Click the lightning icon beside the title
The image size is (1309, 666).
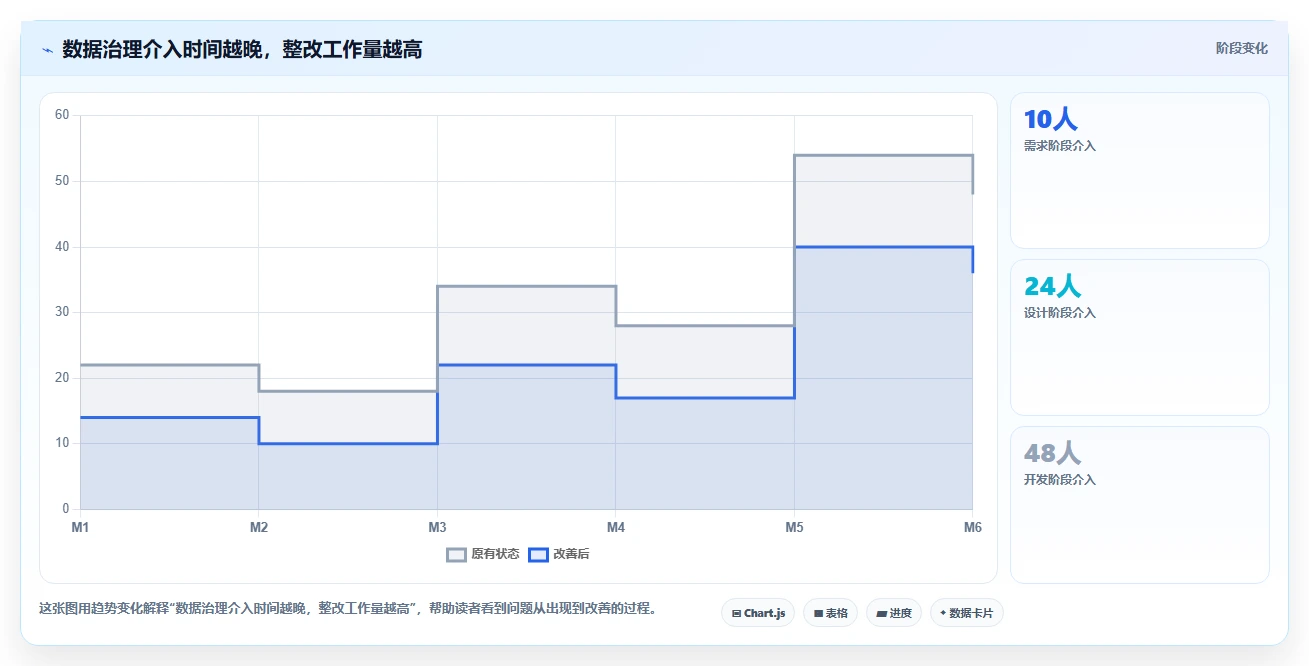tap(47, 49)
